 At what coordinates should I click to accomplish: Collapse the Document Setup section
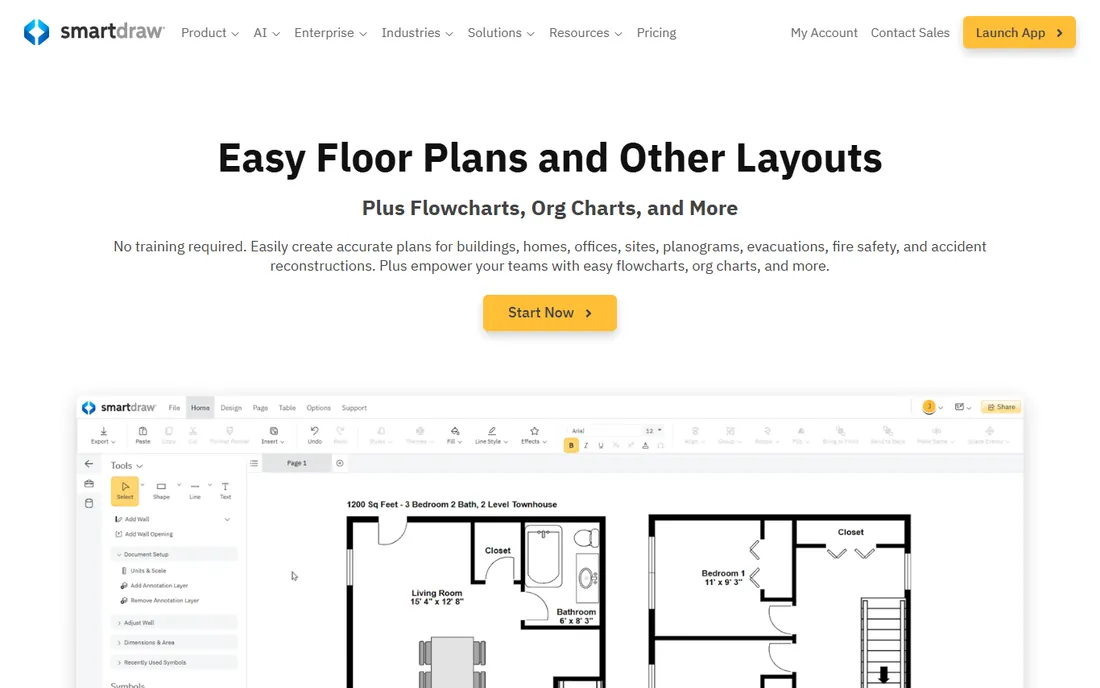[x=174, y=554]
